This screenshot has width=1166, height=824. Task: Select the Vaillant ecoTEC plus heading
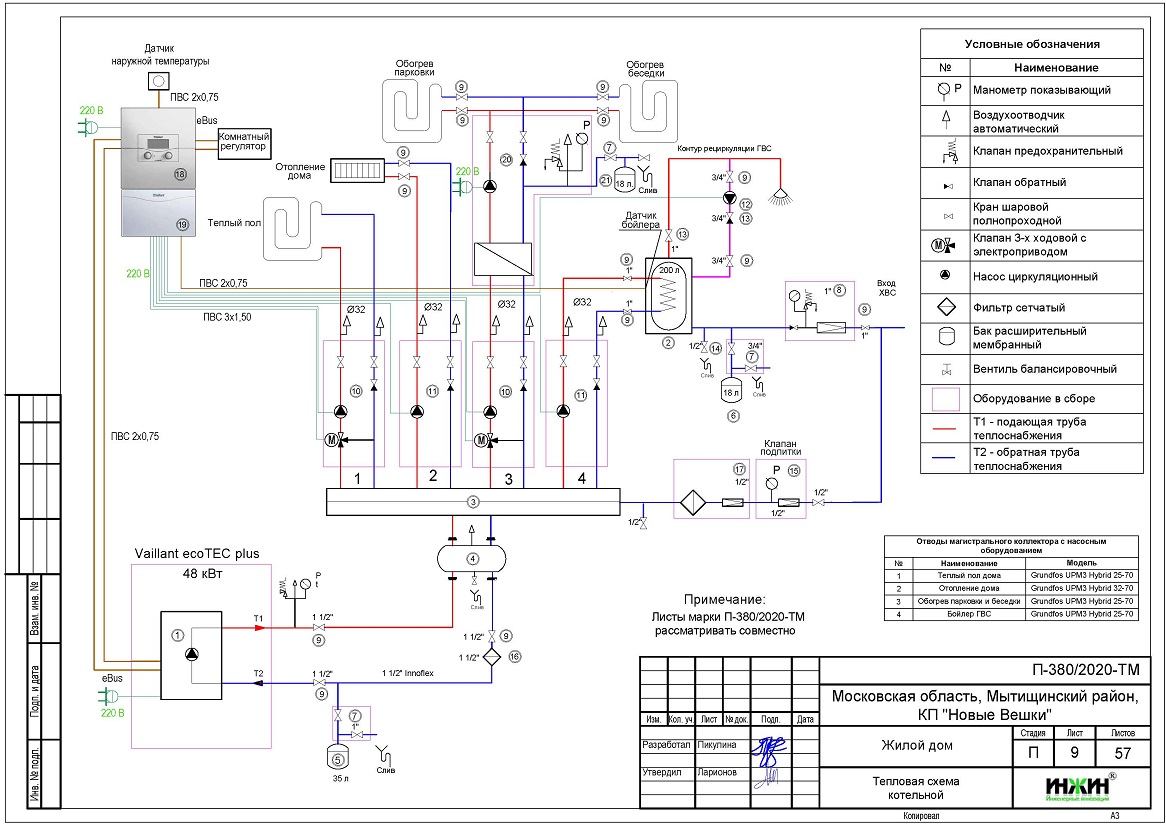(202, 554)
